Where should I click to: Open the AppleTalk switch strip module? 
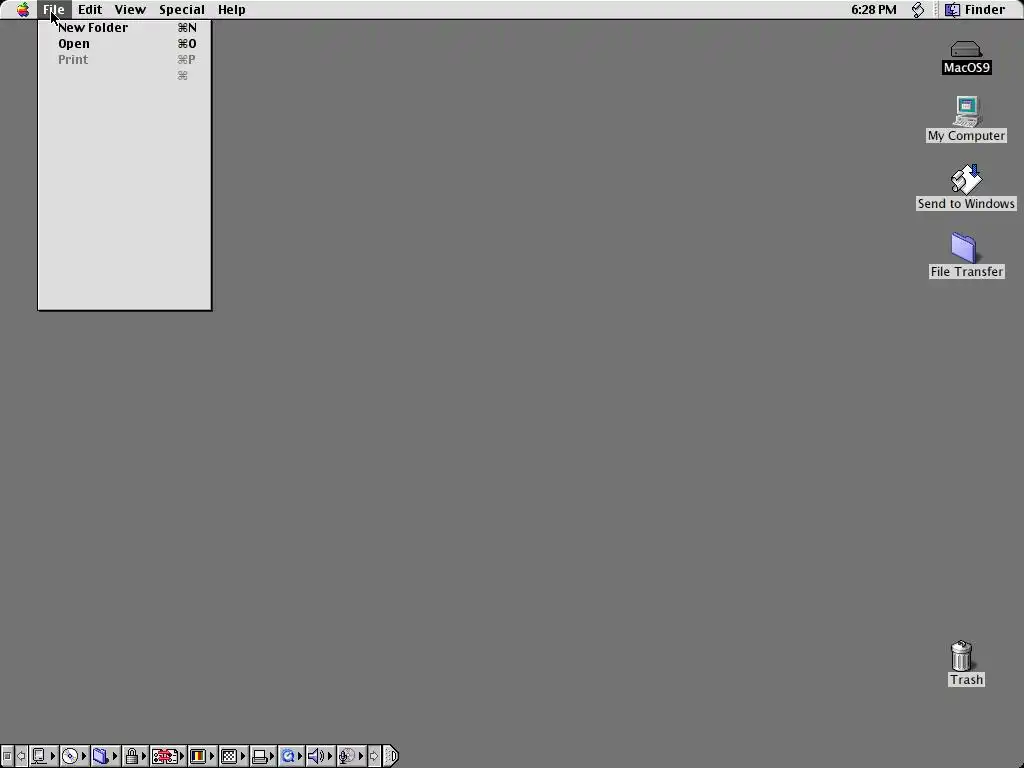point(44,756)
